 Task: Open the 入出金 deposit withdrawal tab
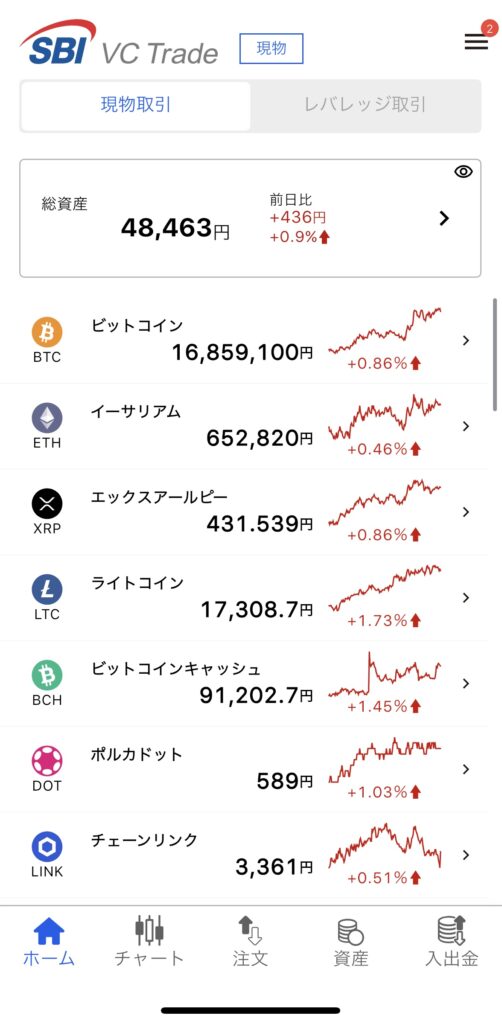click(452, 940)
